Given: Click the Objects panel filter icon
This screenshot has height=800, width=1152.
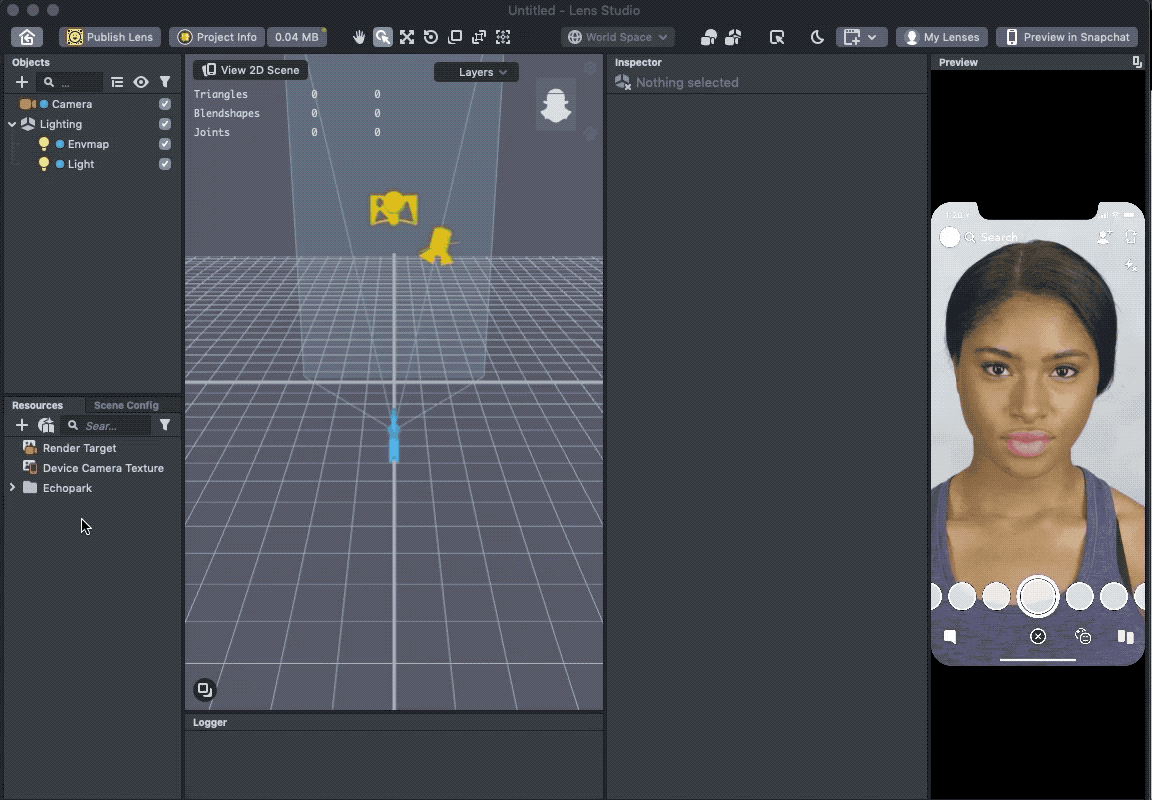Looking at the screenshot, I should click(x=165, y=82).
